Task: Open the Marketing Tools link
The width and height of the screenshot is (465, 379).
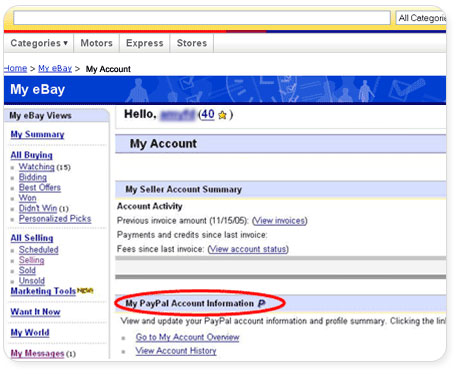Action: pyautogui.click(x=43, y=291)
